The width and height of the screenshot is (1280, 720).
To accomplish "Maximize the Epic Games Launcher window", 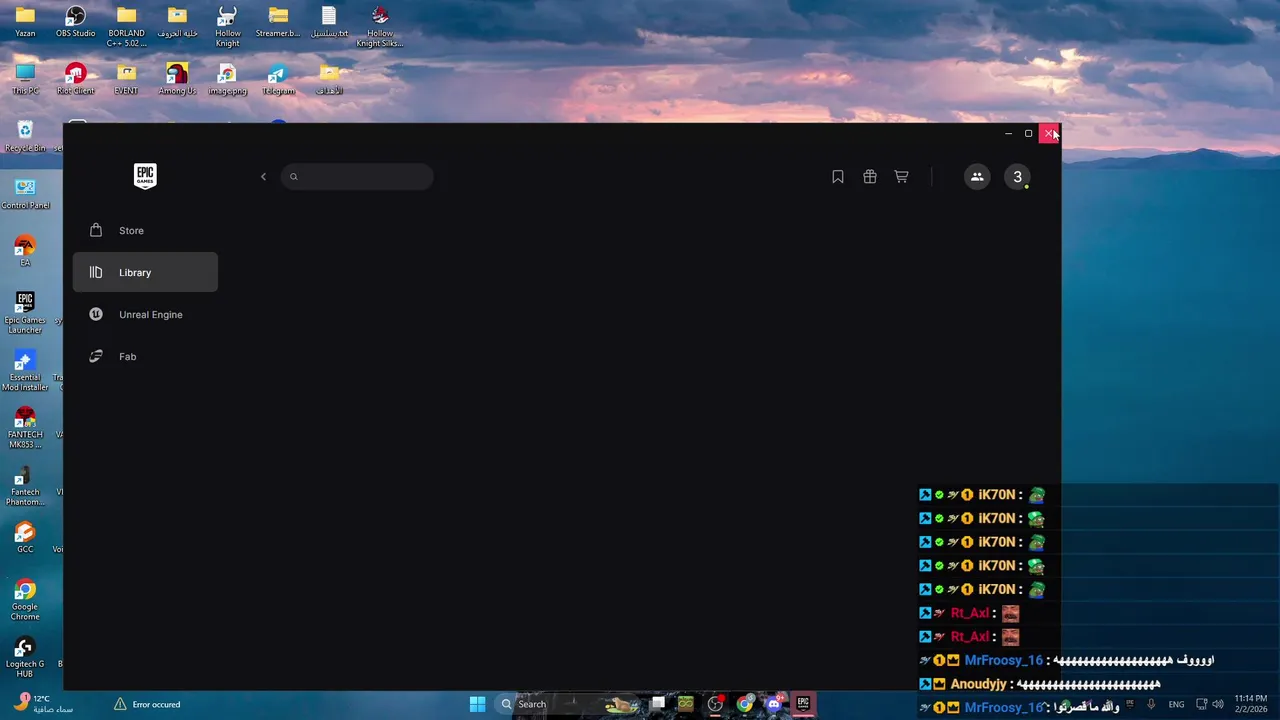I will click(1028, 133).
